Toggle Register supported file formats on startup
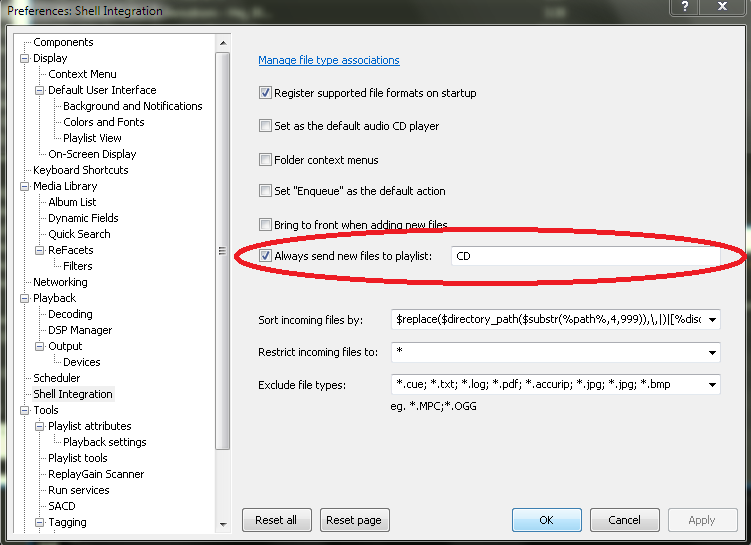Viewport: 751px width, 545px height. pos(265,93)
